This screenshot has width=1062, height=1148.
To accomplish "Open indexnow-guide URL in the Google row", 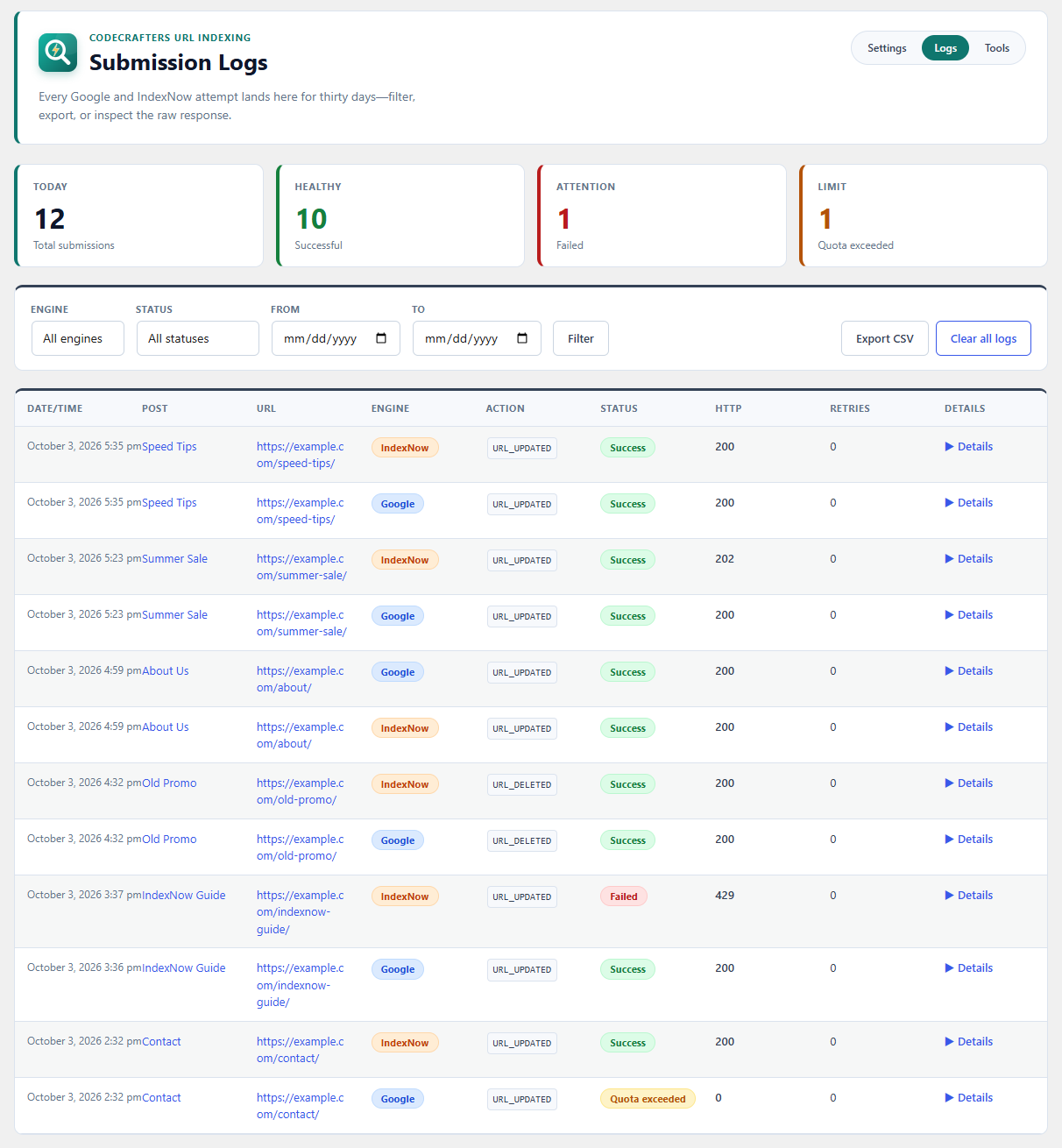I will [x=301, y=985].
